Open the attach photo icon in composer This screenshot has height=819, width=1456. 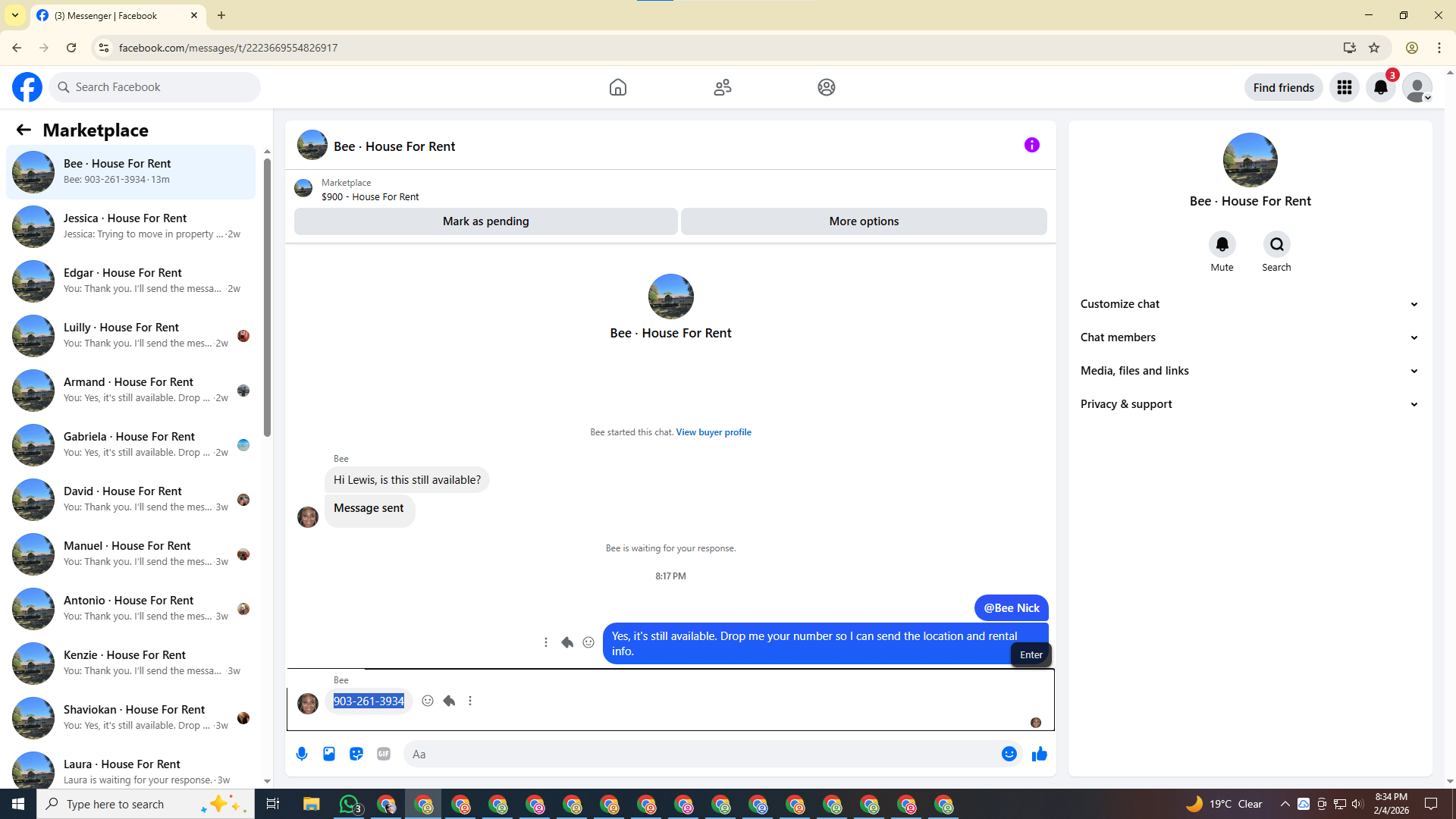click(x=329, y=754)
